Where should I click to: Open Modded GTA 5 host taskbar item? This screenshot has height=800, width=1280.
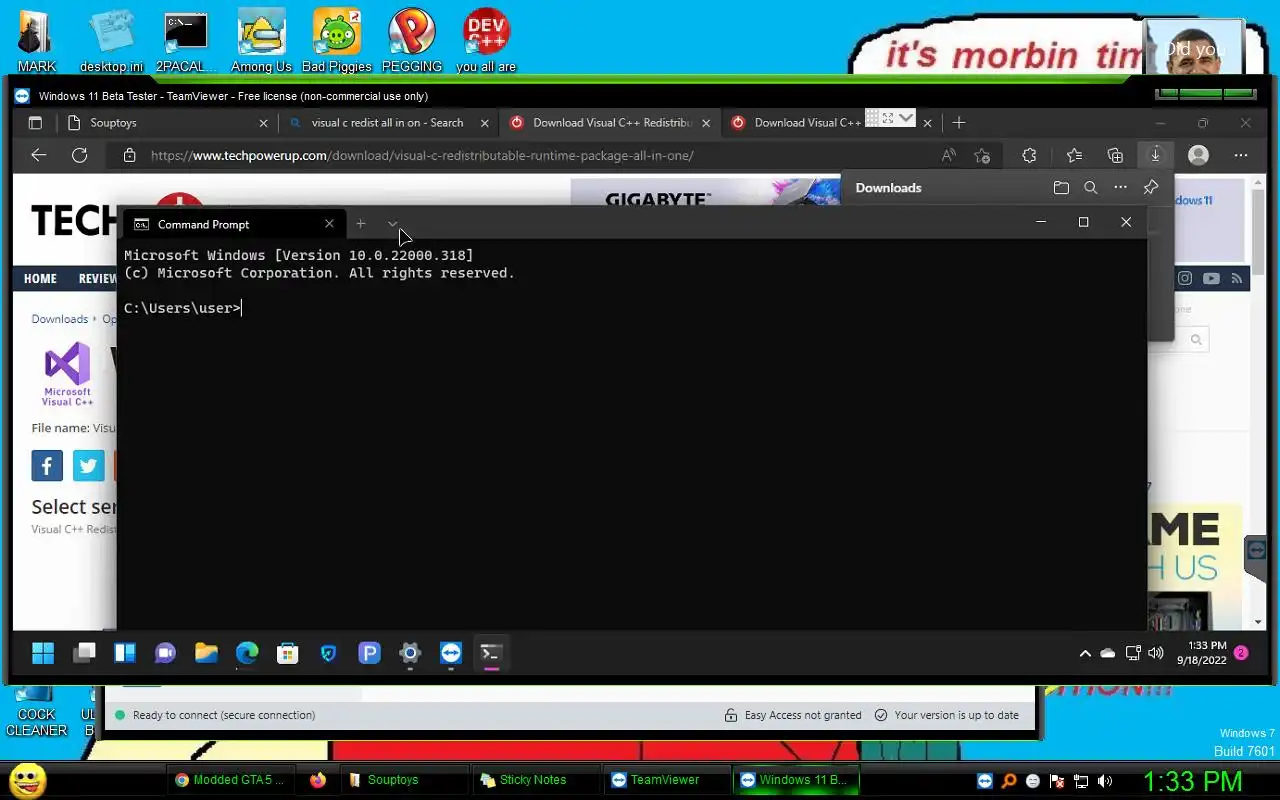[229, 780]
